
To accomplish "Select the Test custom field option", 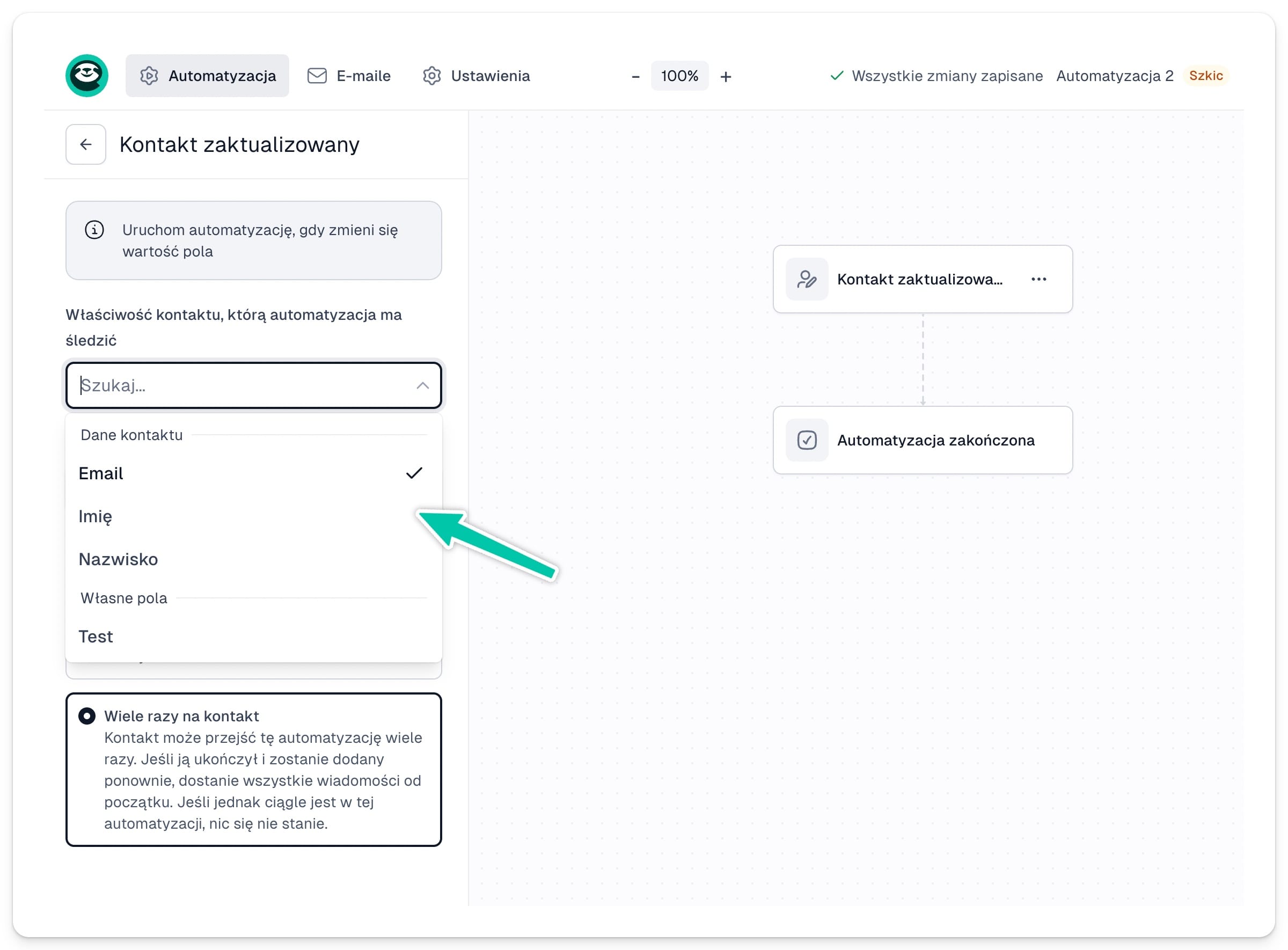I will coord(253,637).
